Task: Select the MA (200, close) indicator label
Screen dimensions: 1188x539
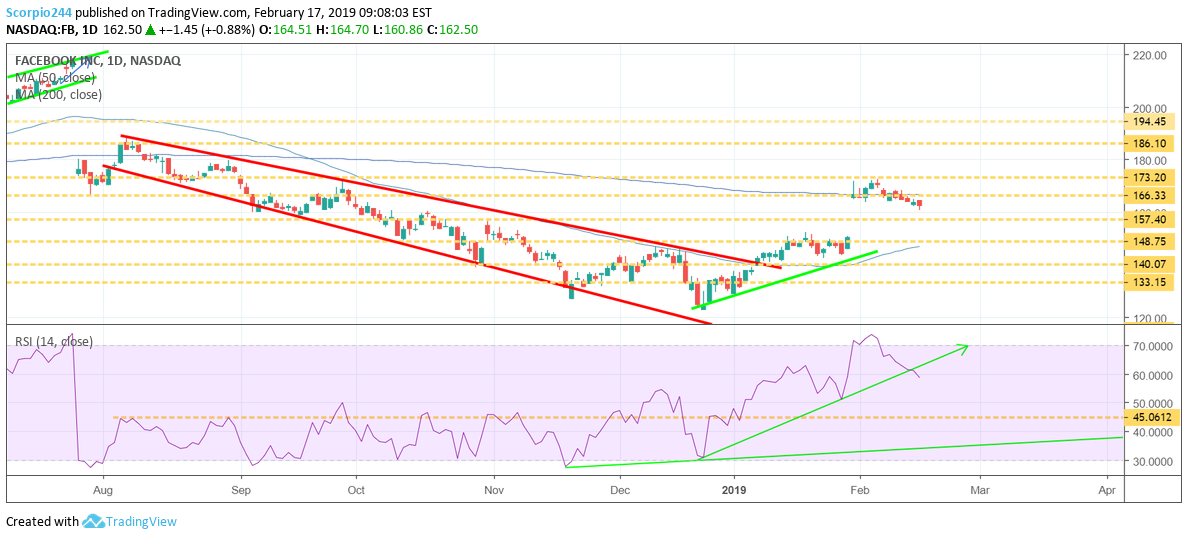Action: coord(58,95)
